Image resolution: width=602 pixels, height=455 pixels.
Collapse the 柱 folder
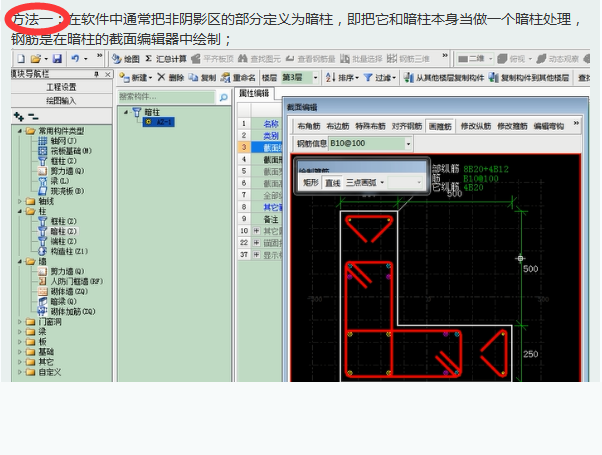[x=20, y=211]
